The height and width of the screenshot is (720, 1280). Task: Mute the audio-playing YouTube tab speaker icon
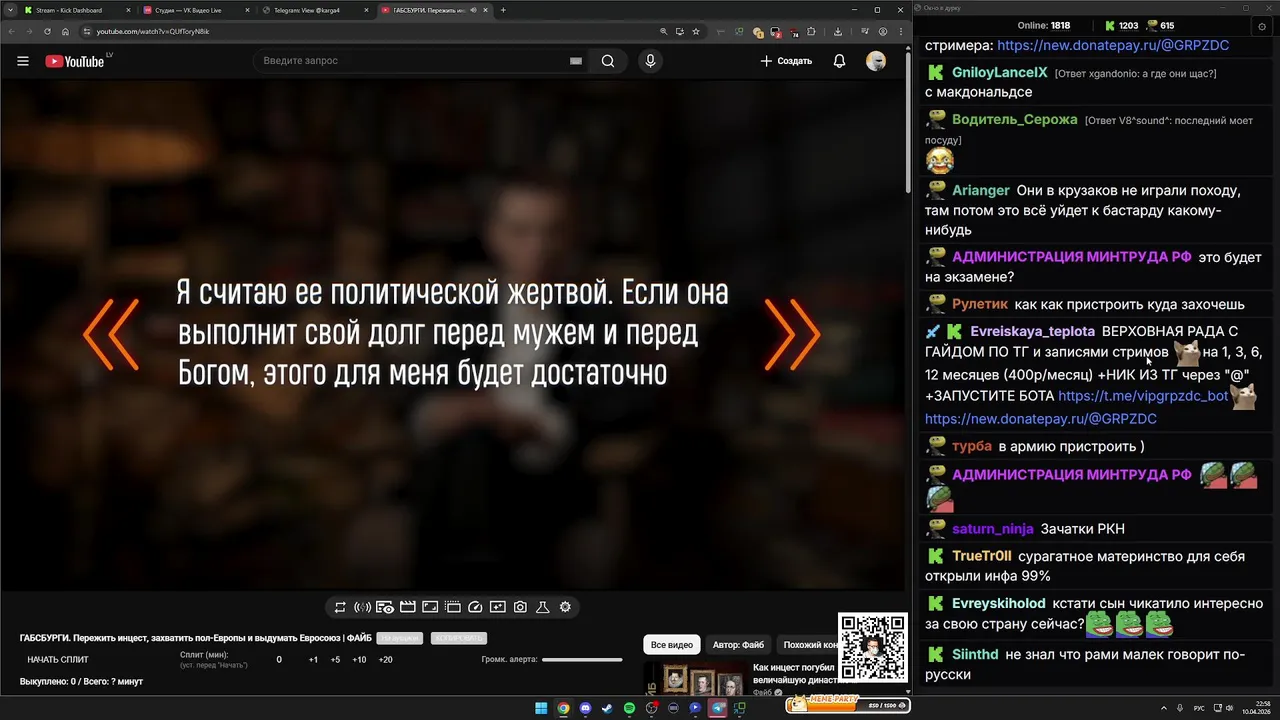pos(476,10)
